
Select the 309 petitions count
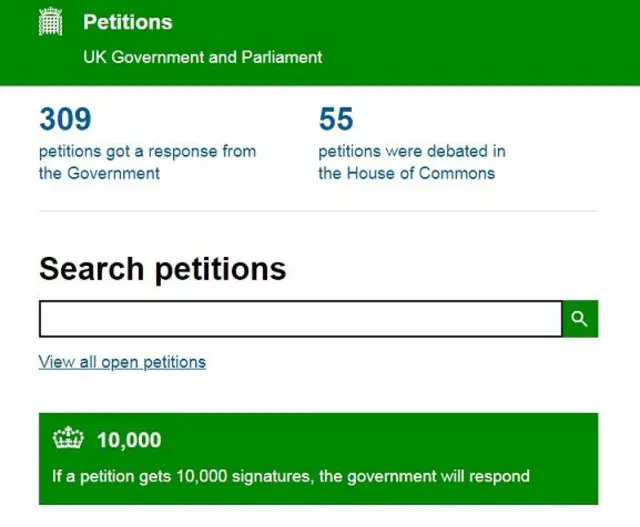click(65, 120)
